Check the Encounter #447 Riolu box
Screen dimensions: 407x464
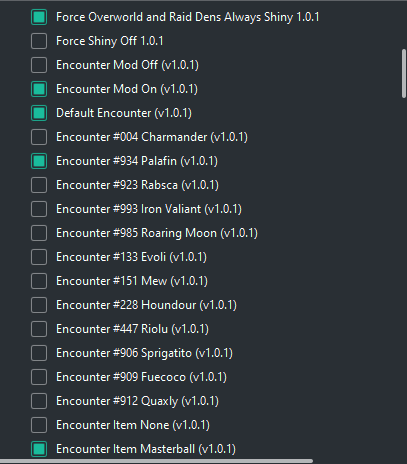click(x=39, y=329)
